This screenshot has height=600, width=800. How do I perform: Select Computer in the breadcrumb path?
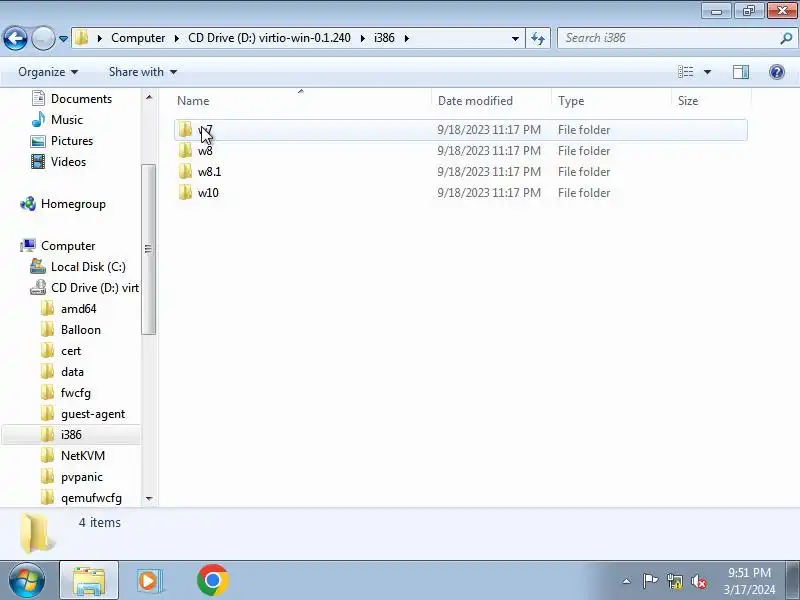pos(138,38)
